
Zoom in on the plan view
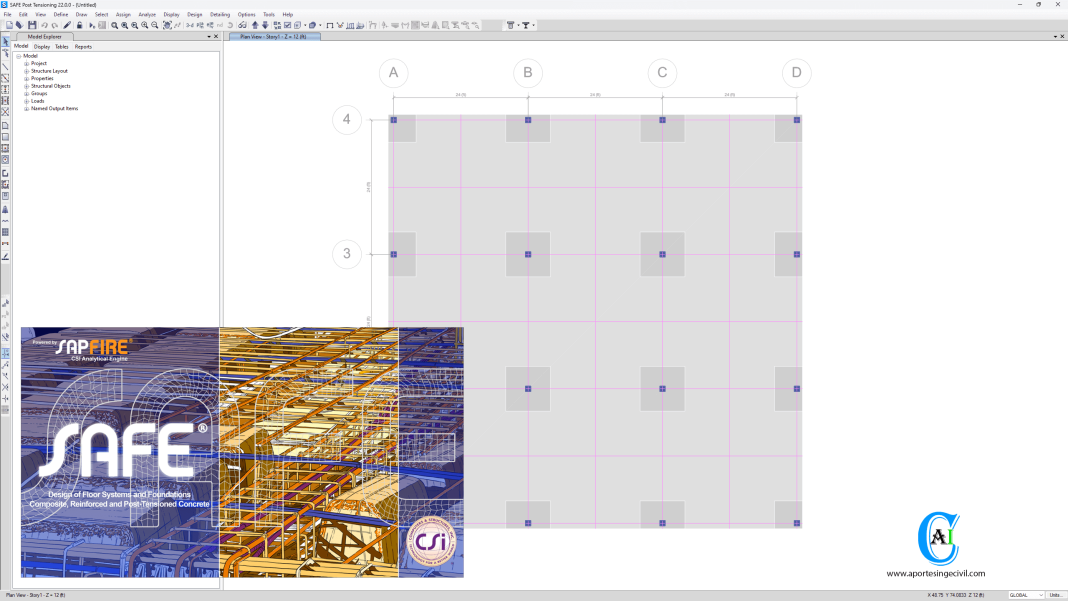pyautogui.click(x=144, y=27)
